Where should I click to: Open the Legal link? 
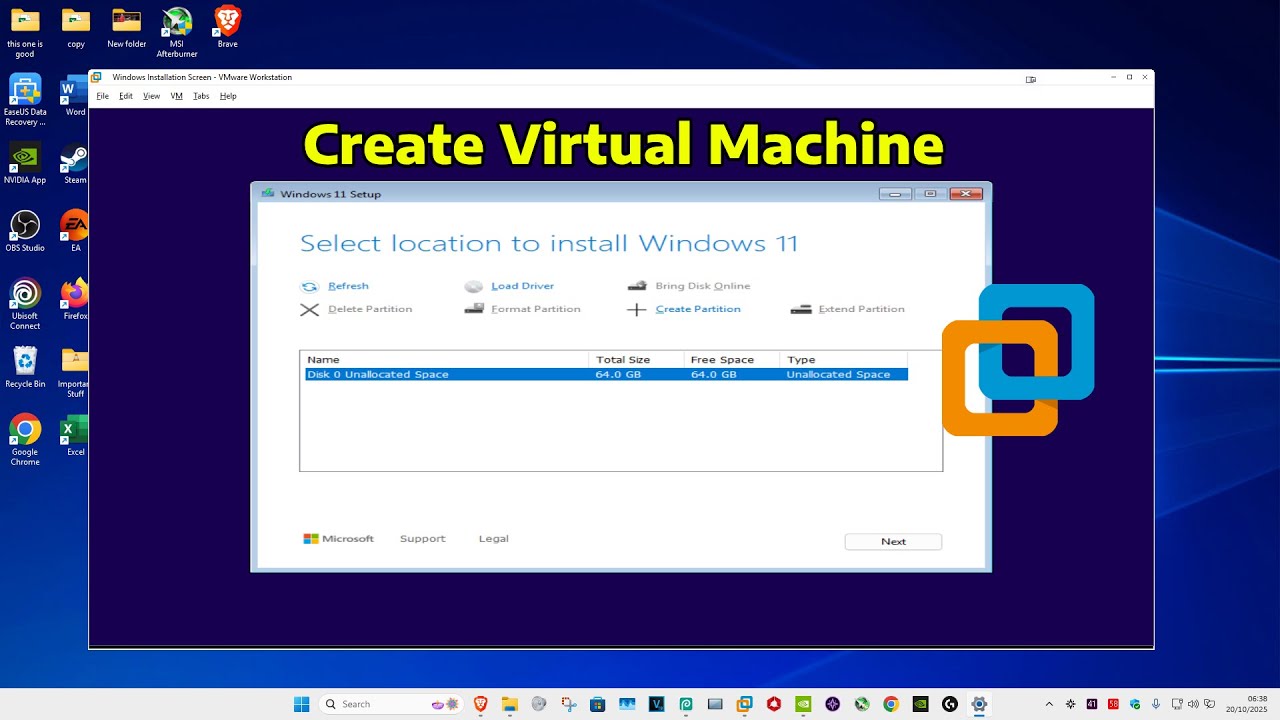[493, 538]
